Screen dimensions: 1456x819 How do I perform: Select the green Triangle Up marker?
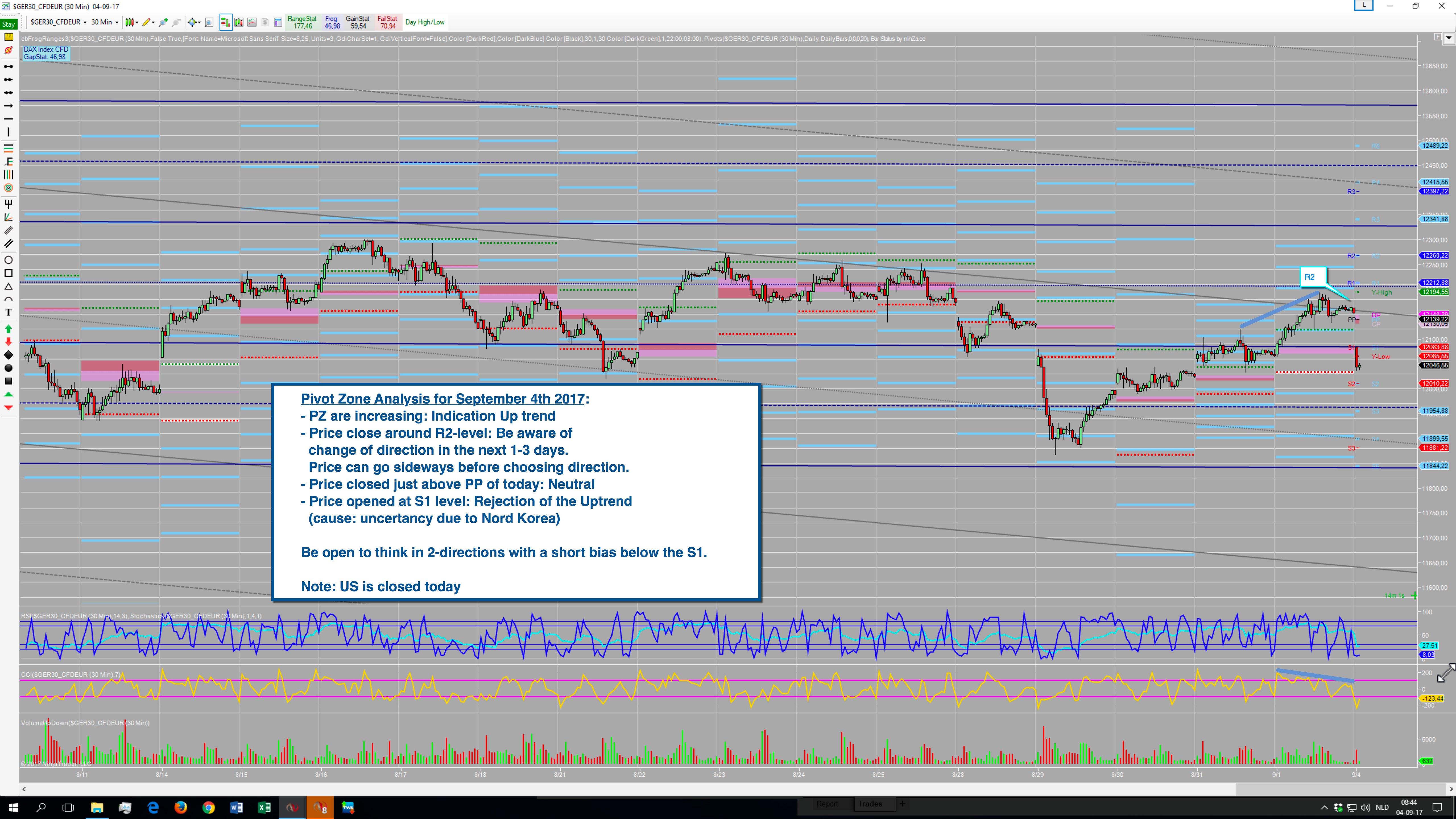click(x=9, y=394)
